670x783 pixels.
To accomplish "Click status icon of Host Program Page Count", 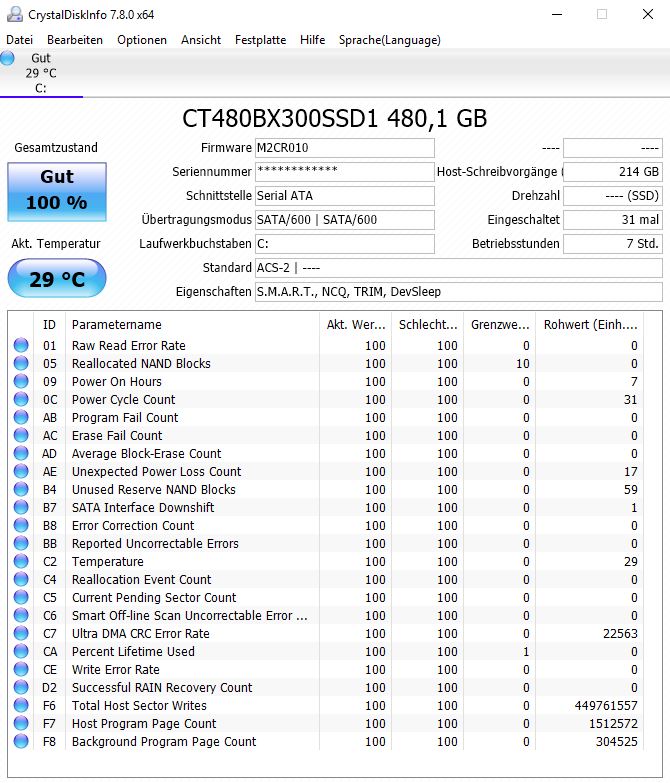I will coord(21,723).
